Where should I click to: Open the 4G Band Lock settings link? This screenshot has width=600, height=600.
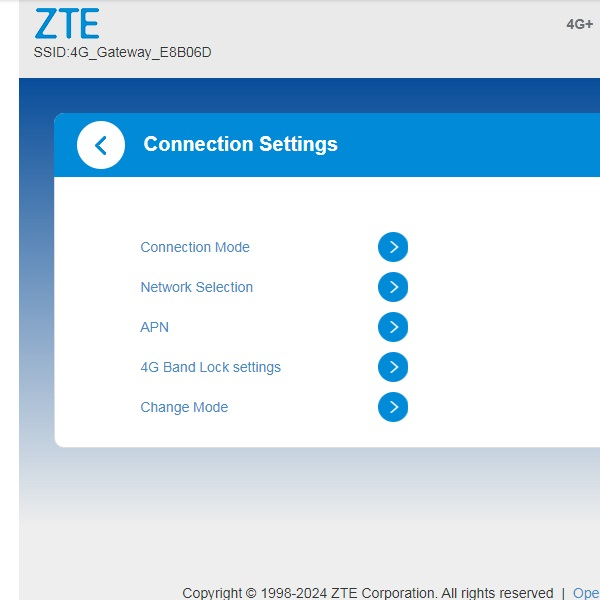tap(210, 367)
